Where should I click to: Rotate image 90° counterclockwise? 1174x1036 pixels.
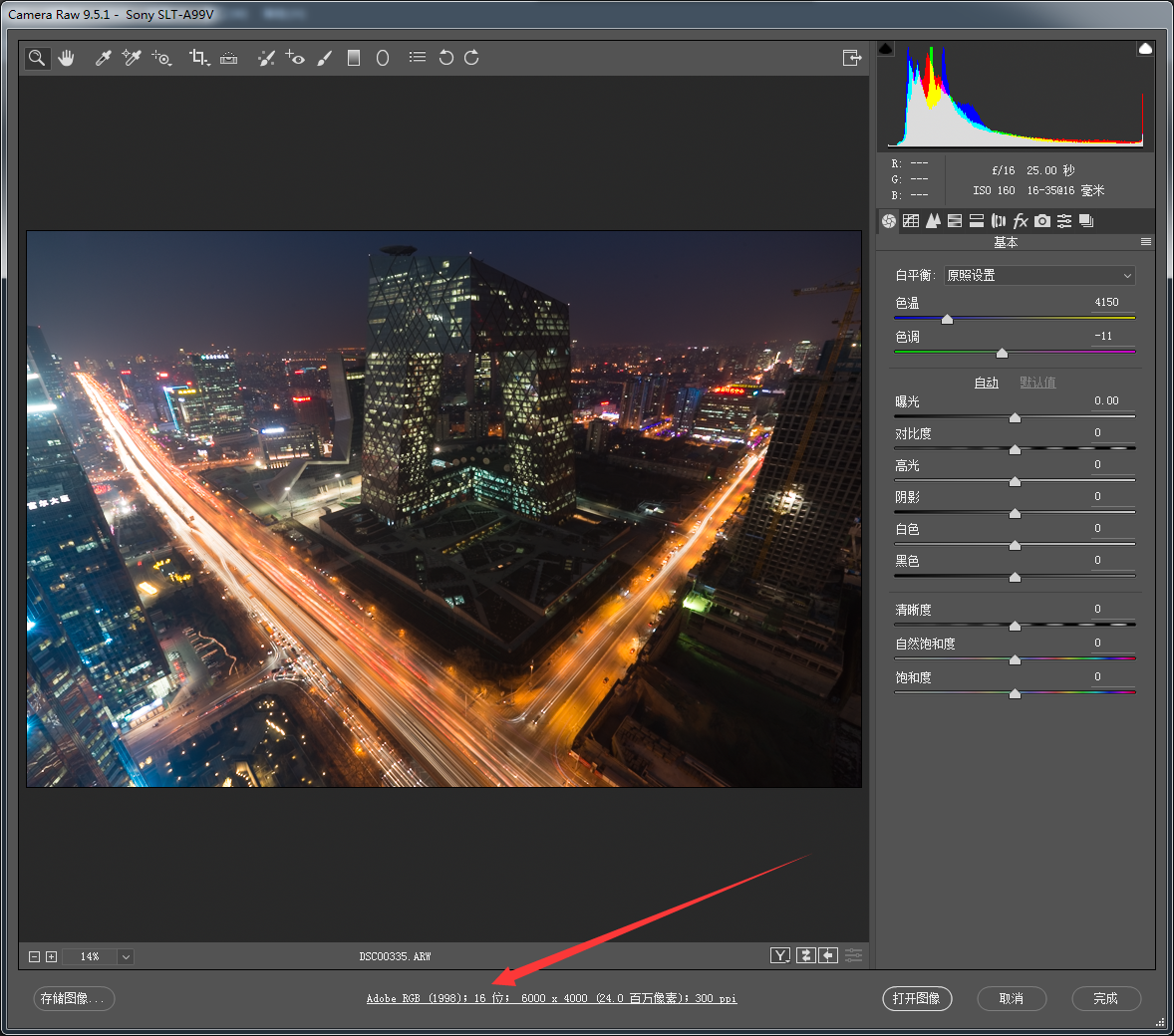coord(445,58)
